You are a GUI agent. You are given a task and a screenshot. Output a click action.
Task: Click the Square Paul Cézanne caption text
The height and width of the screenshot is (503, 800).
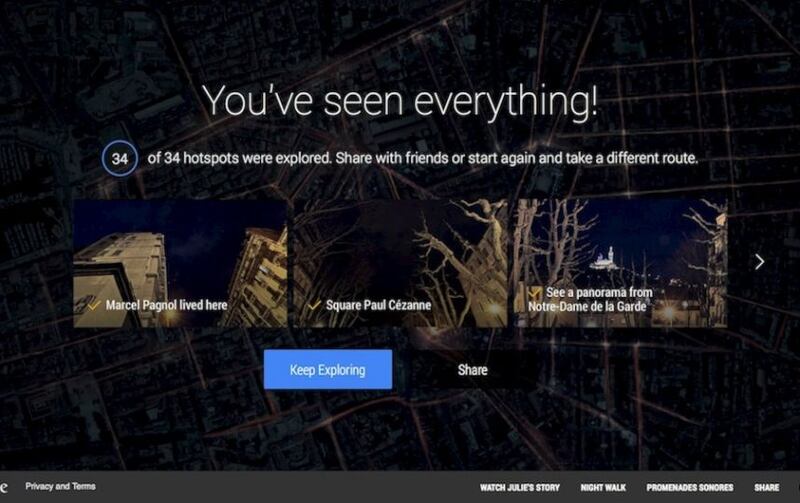point(379,305)
